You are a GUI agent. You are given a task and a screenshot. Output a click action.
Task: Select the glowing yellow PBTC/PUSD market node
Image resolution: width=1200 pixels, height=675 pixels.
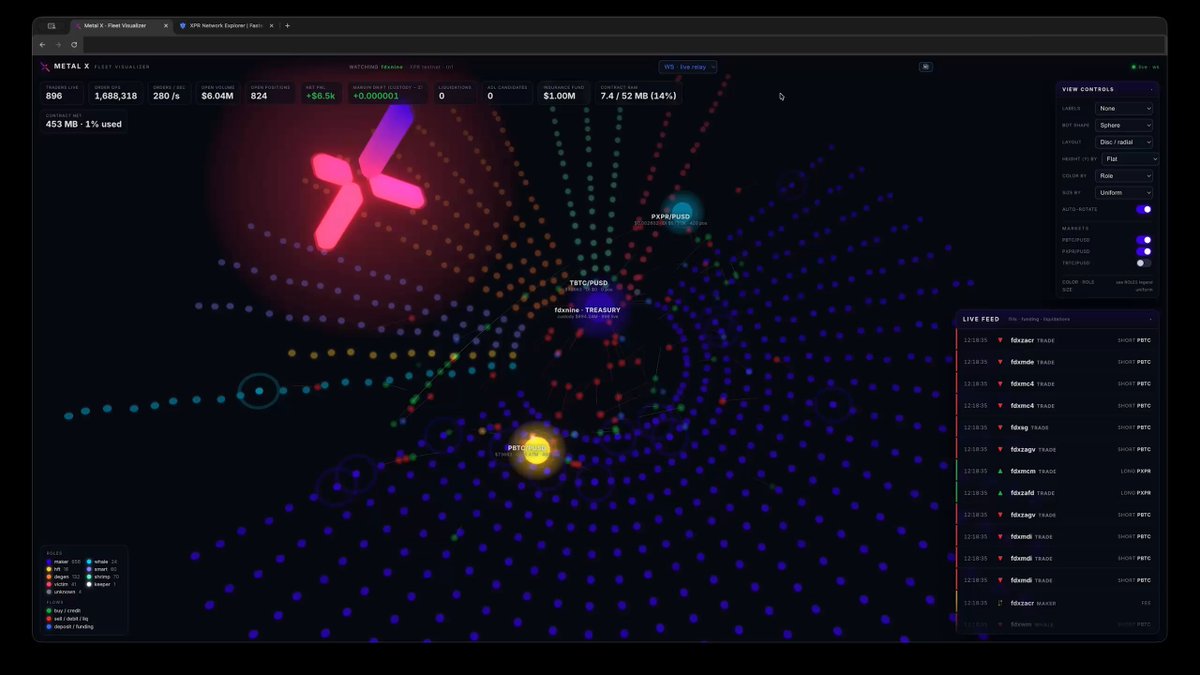click(x=537, y=449)
